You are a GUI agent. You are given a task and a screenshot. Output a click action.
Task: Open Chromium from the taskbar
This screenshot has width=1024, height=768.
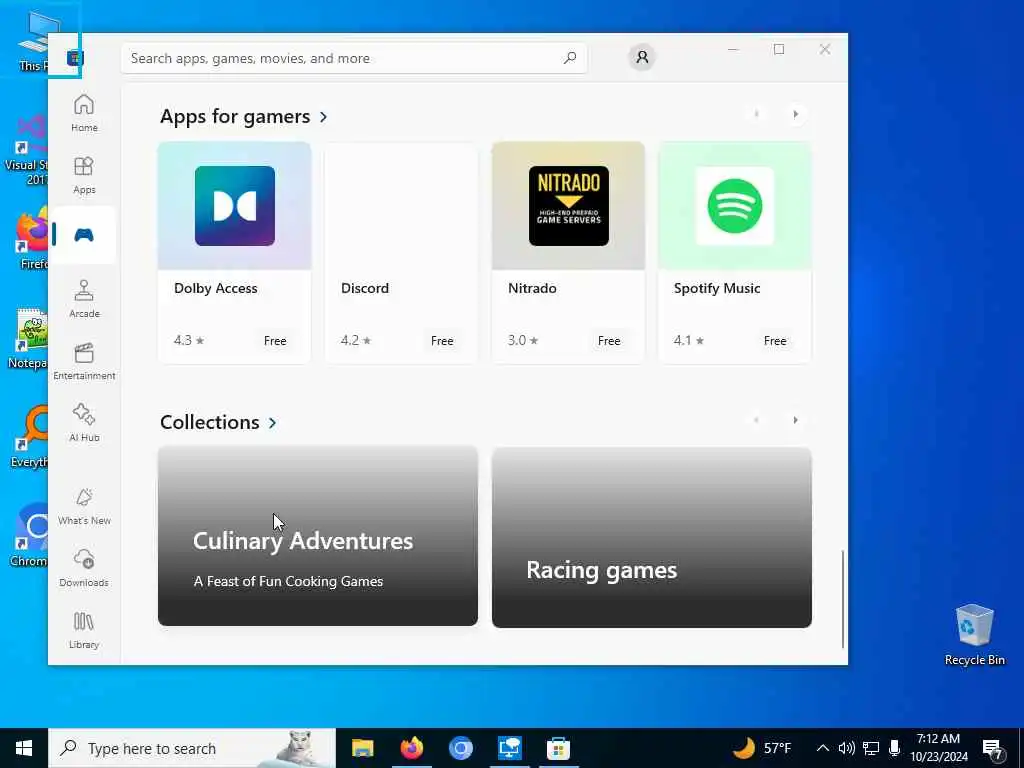(460, 748)
